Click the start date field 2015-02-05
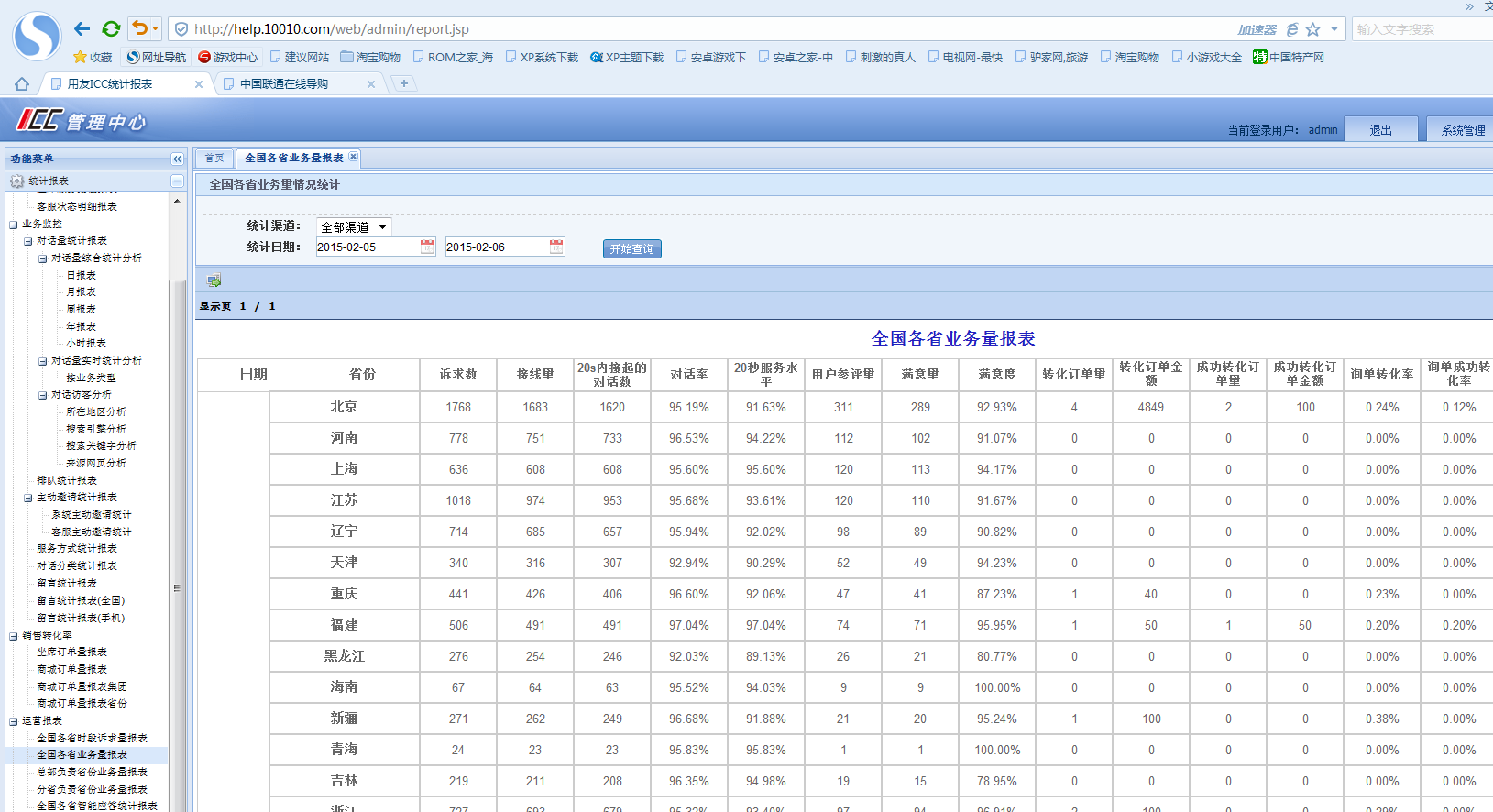Image resolution: width=1493 pixels, height=812 pixels. pyautogui.click(x=368, y=247)
